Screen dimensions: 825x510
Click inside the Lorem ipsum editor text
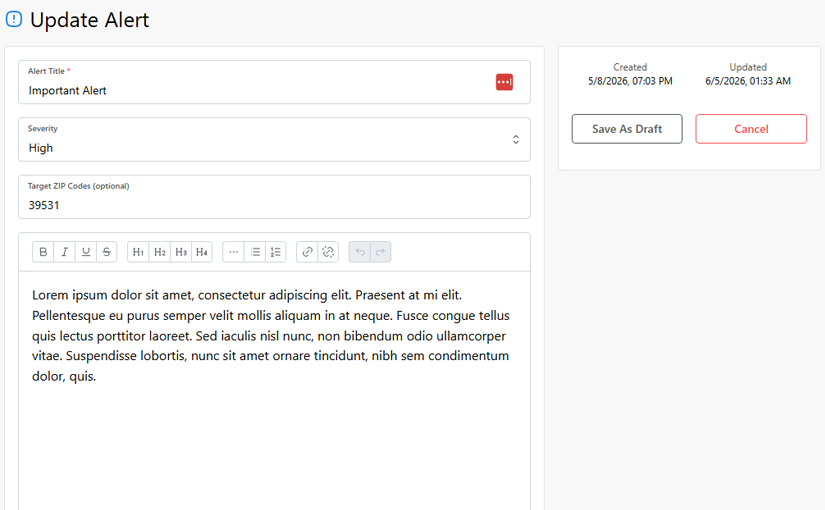tap(270, 336)
